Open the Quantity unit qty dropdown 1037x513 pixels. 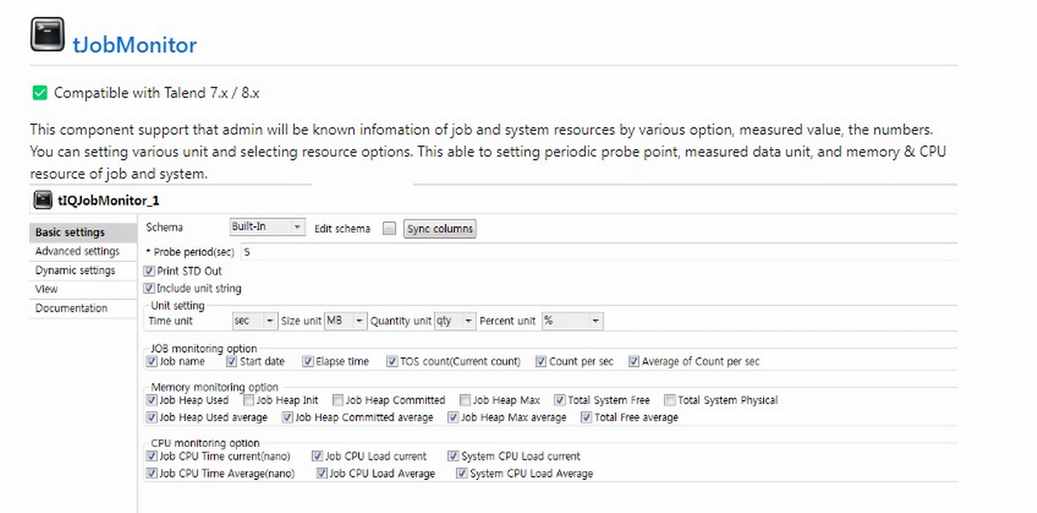point(454,321)
